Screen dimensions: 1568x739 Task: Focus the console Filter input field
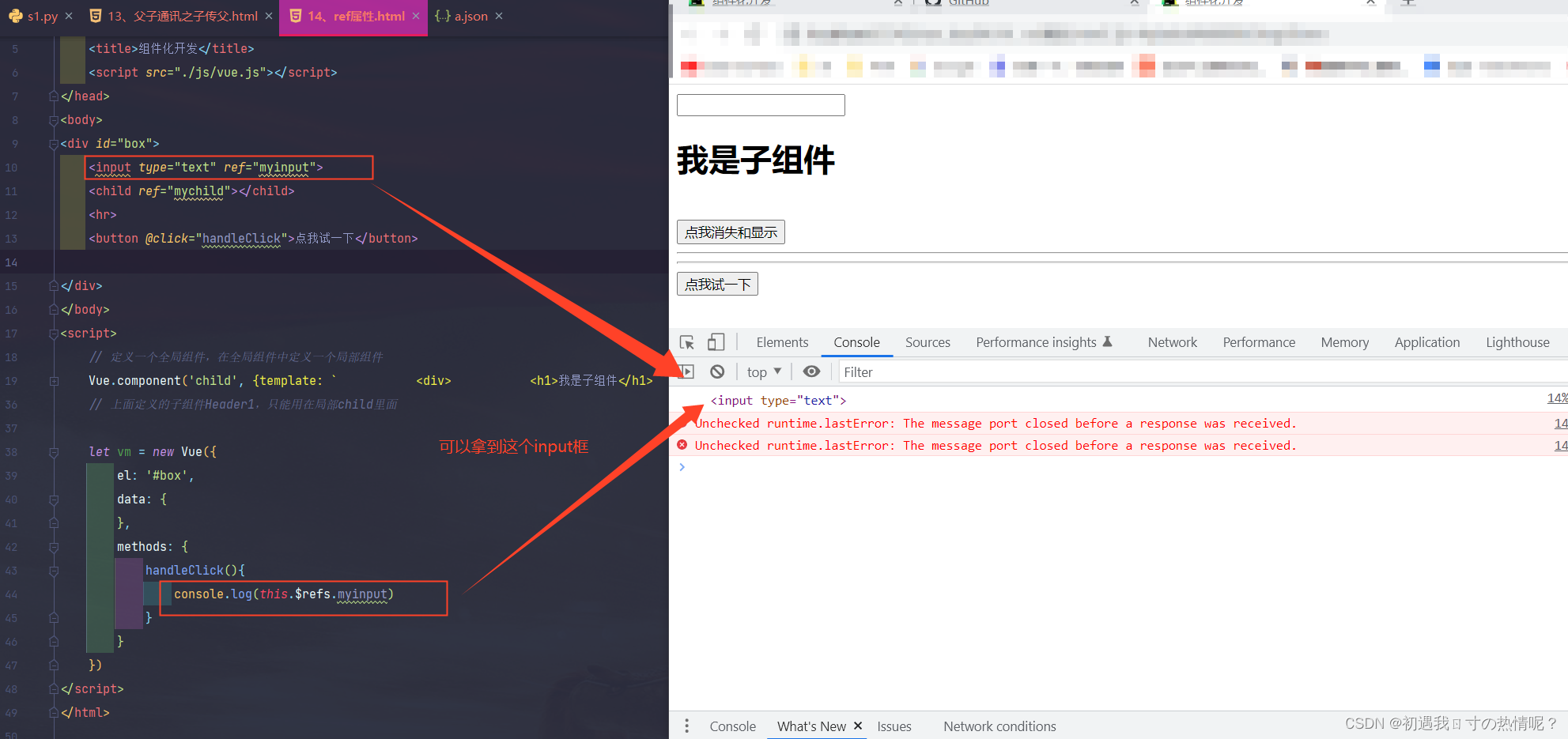click(1202, 371)
